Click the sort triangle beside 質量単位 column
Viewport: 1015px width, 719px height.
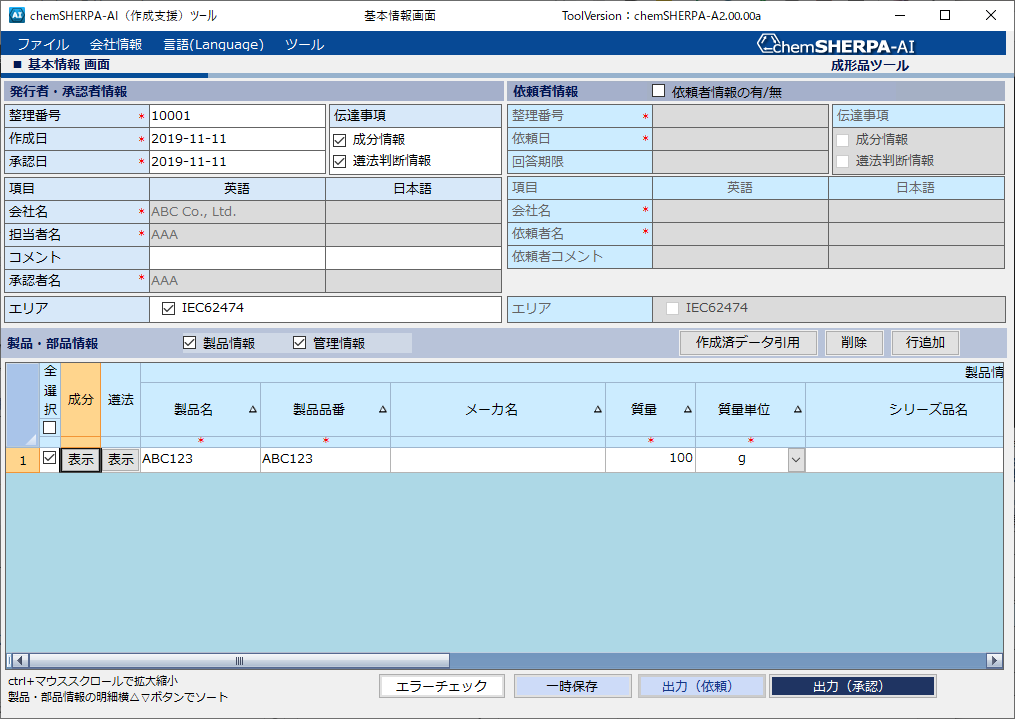click(x=797, y=410)
